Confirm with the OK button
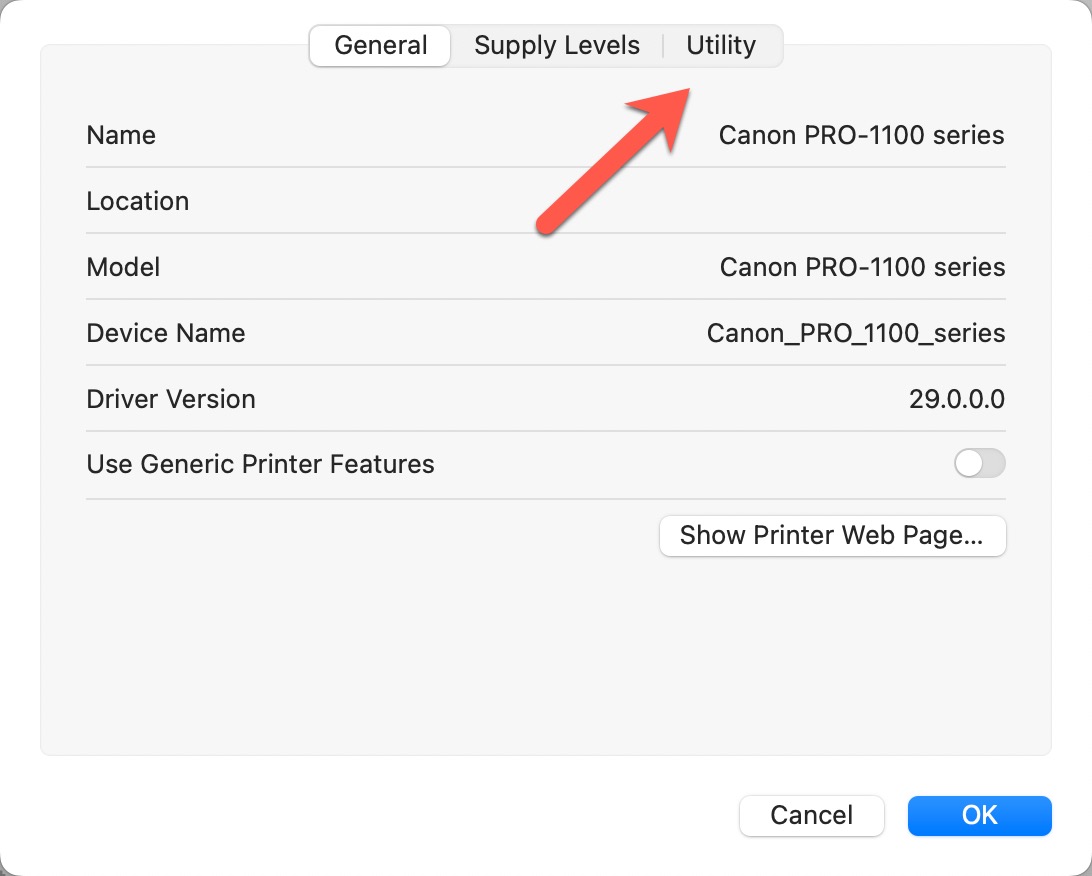This screenshot has height=876, width=1092. coord(979,815)
